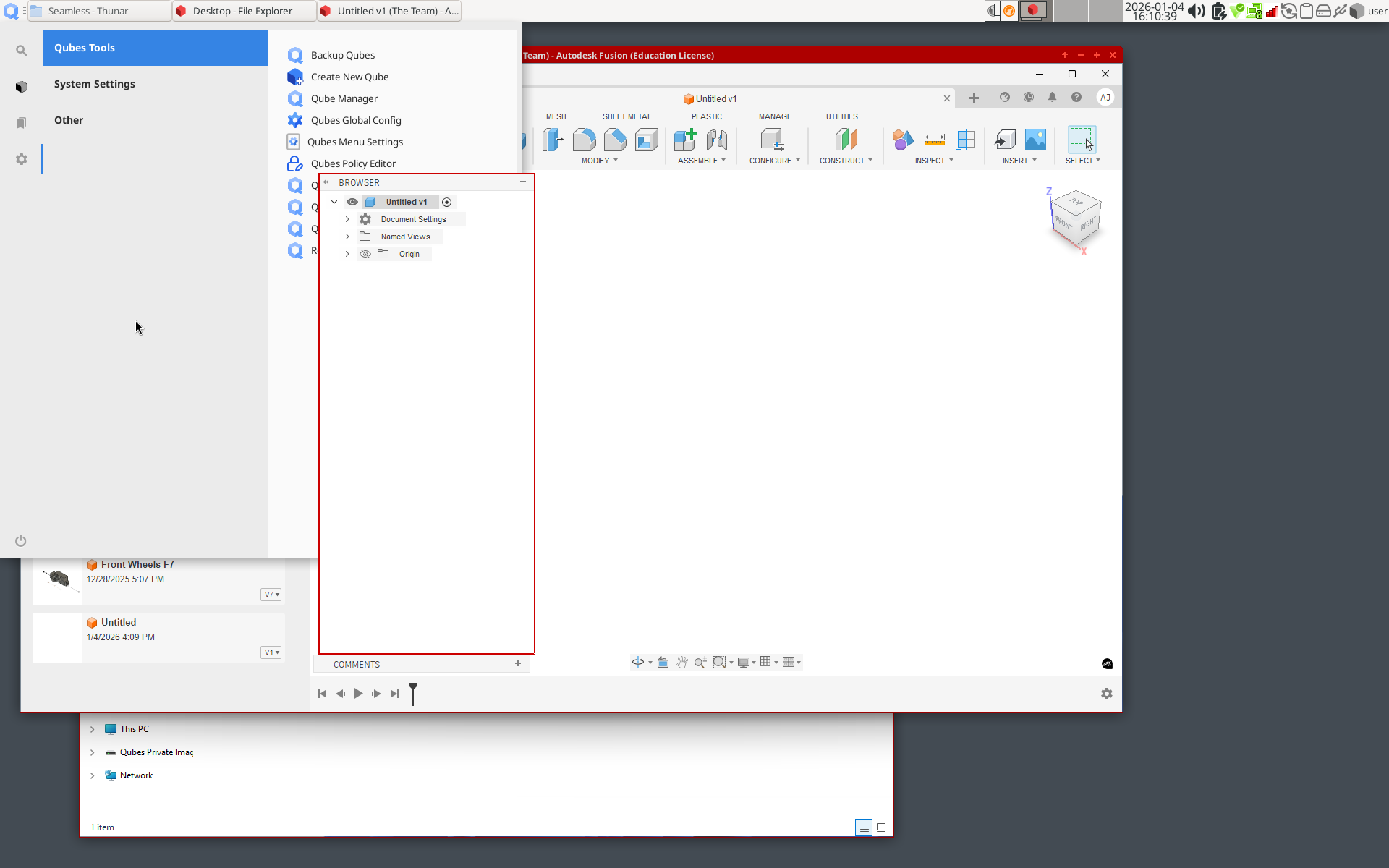The image size is (1389, 868).
Task: Click the New Component icon in Assemble
Action: [684, 139]
